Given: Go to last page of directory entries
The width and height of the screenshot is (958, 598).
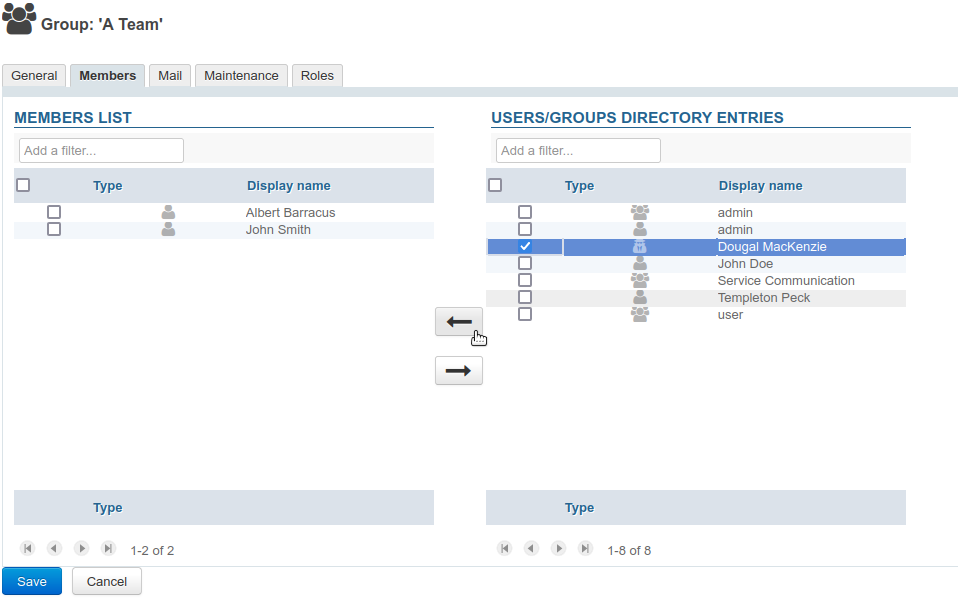Looking at the screenshot, I should [x=586, y=549].
